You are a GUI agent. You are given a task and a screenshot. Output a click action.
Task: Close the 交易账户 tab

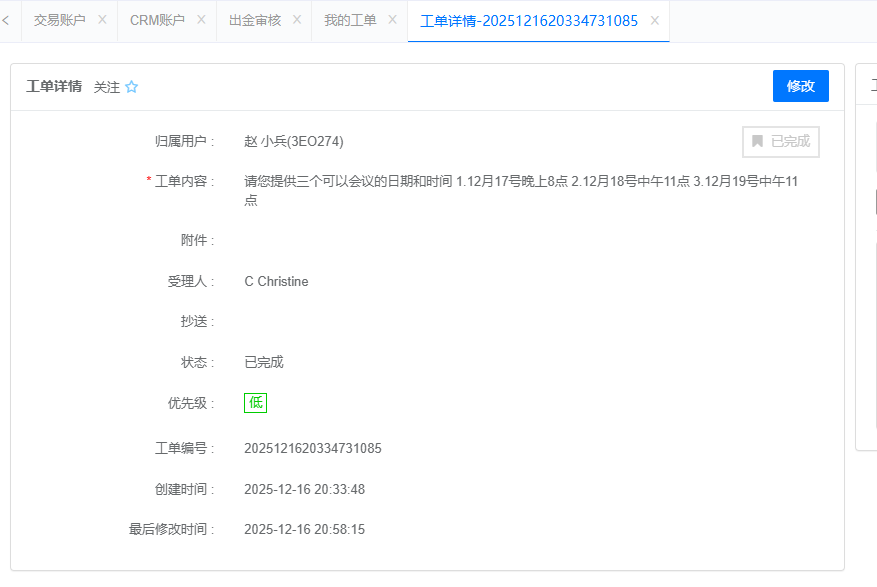[x=102, y=20]
